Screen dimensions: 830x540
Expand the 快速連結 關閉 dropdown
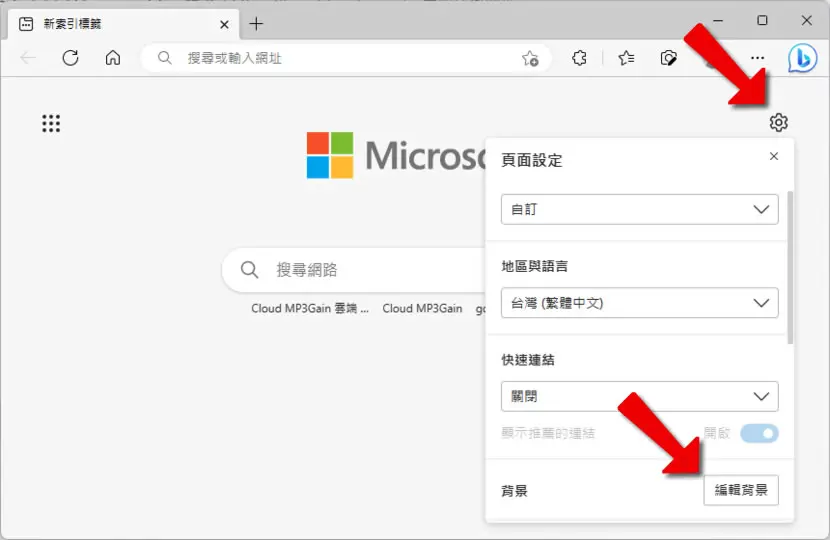click(x=639, y=397)
